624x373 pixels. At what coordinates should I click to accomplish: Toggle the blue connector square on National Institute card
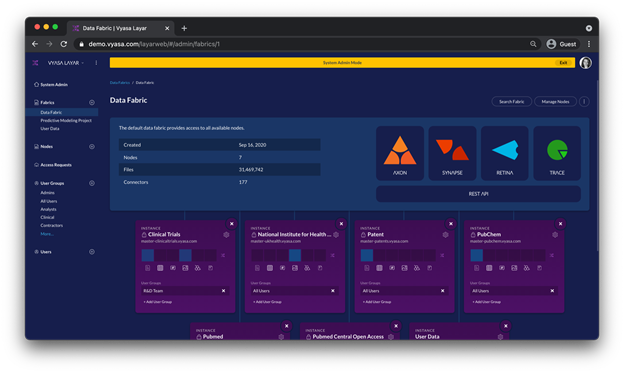point(295,255)
